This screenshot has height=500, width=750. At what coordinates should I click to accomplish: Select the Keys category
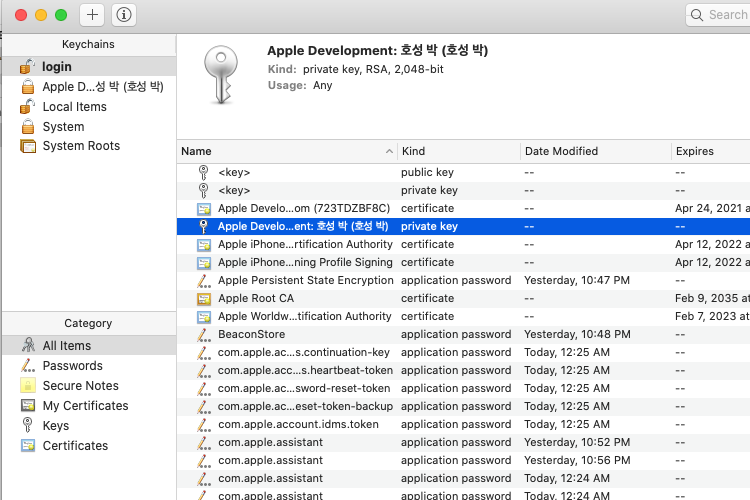[x=89, y=425]
